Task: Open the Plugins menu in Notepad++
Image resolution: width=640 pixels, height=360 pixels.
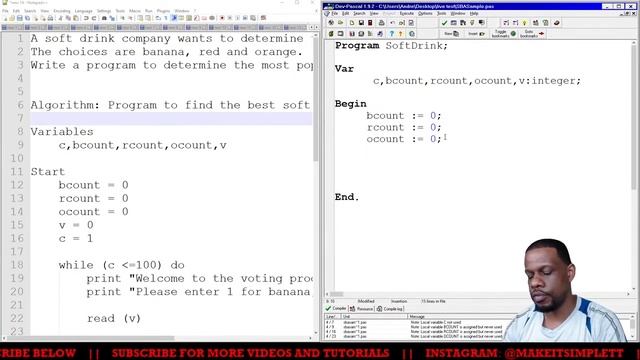Action: pos(163,11)
